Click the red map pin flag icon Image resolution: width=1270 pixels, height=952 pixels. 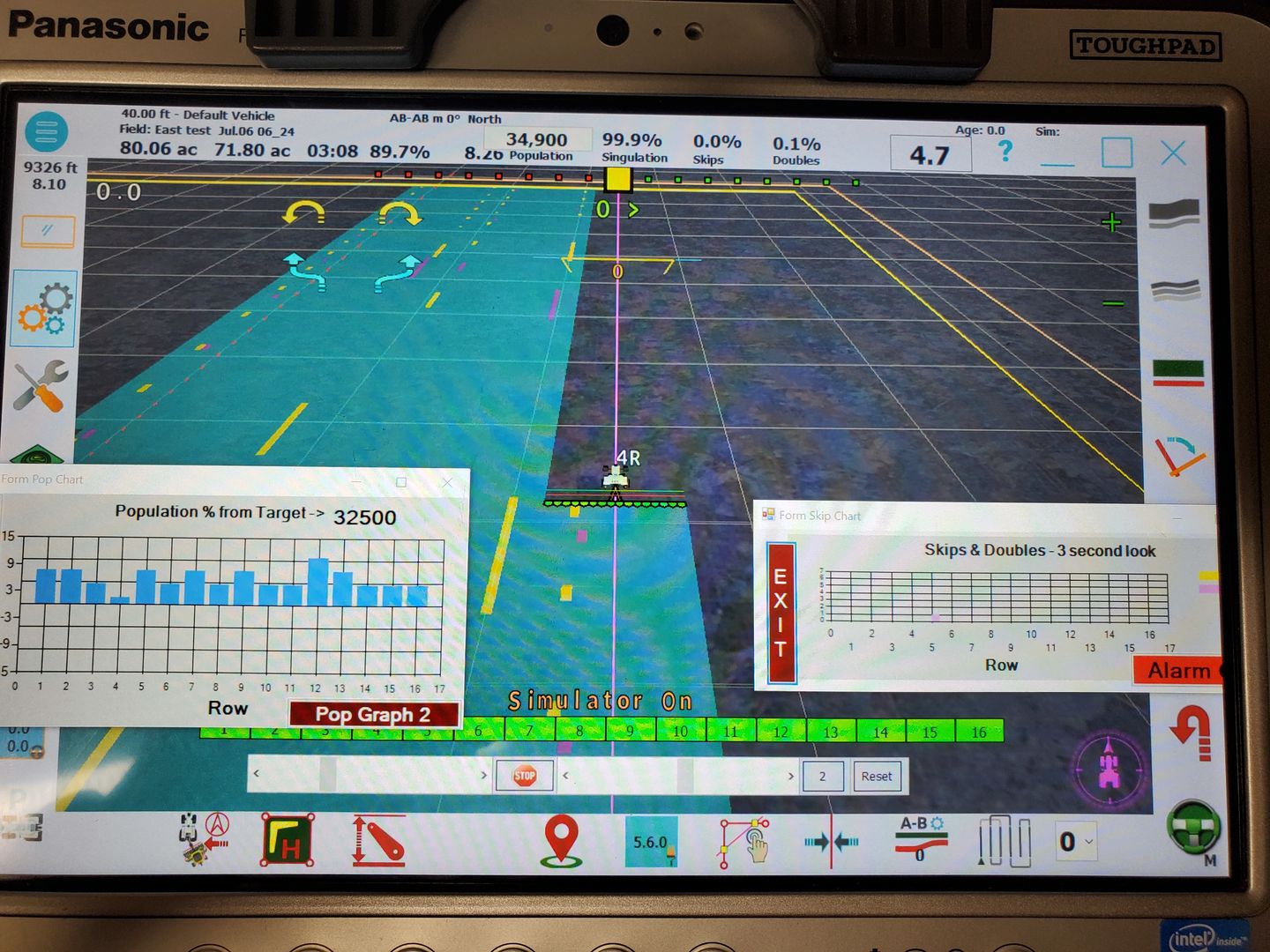[x=562, y=840]
